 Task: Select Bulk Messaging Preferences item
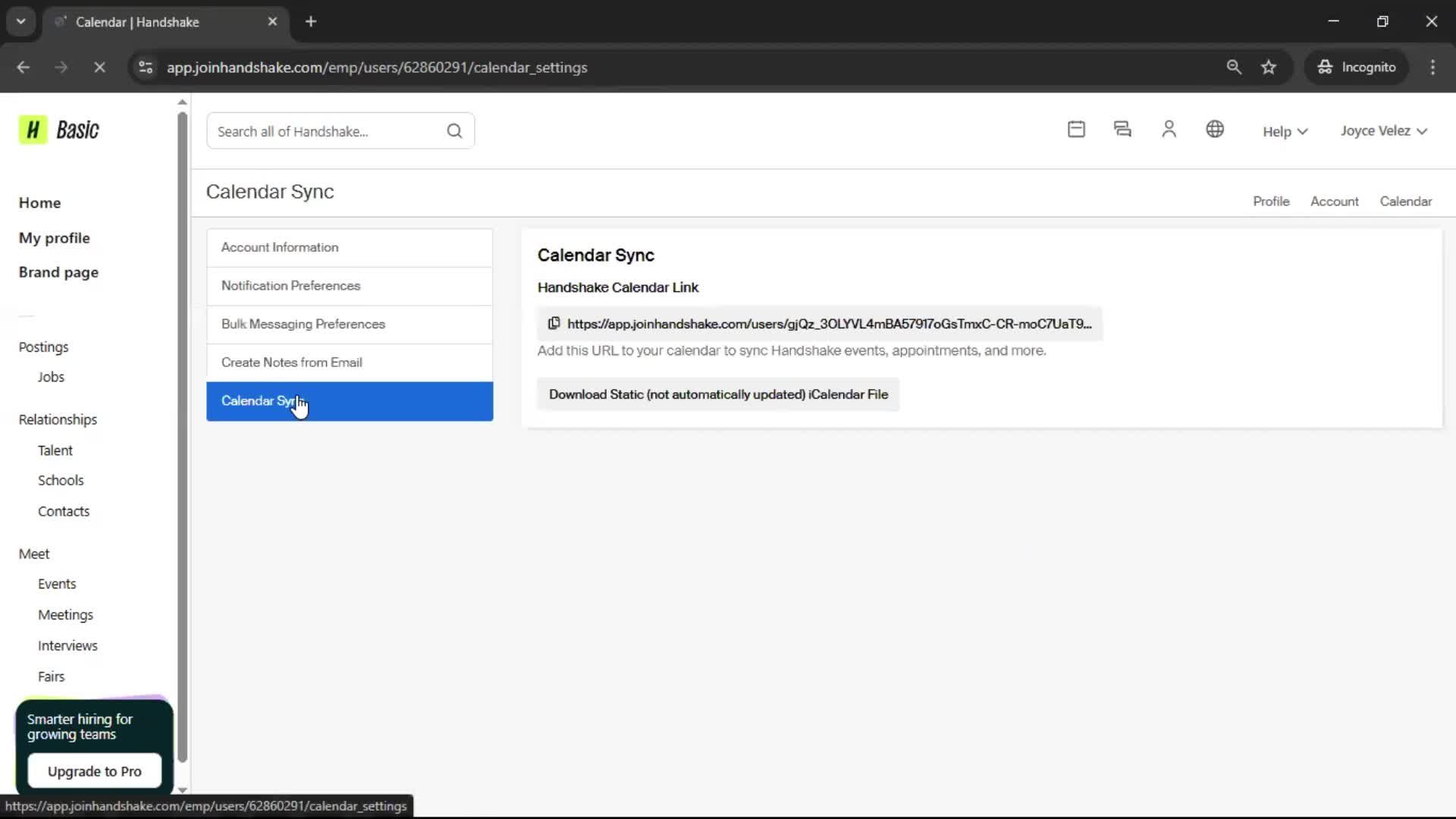pyautogui.click(x=350, y=325)
